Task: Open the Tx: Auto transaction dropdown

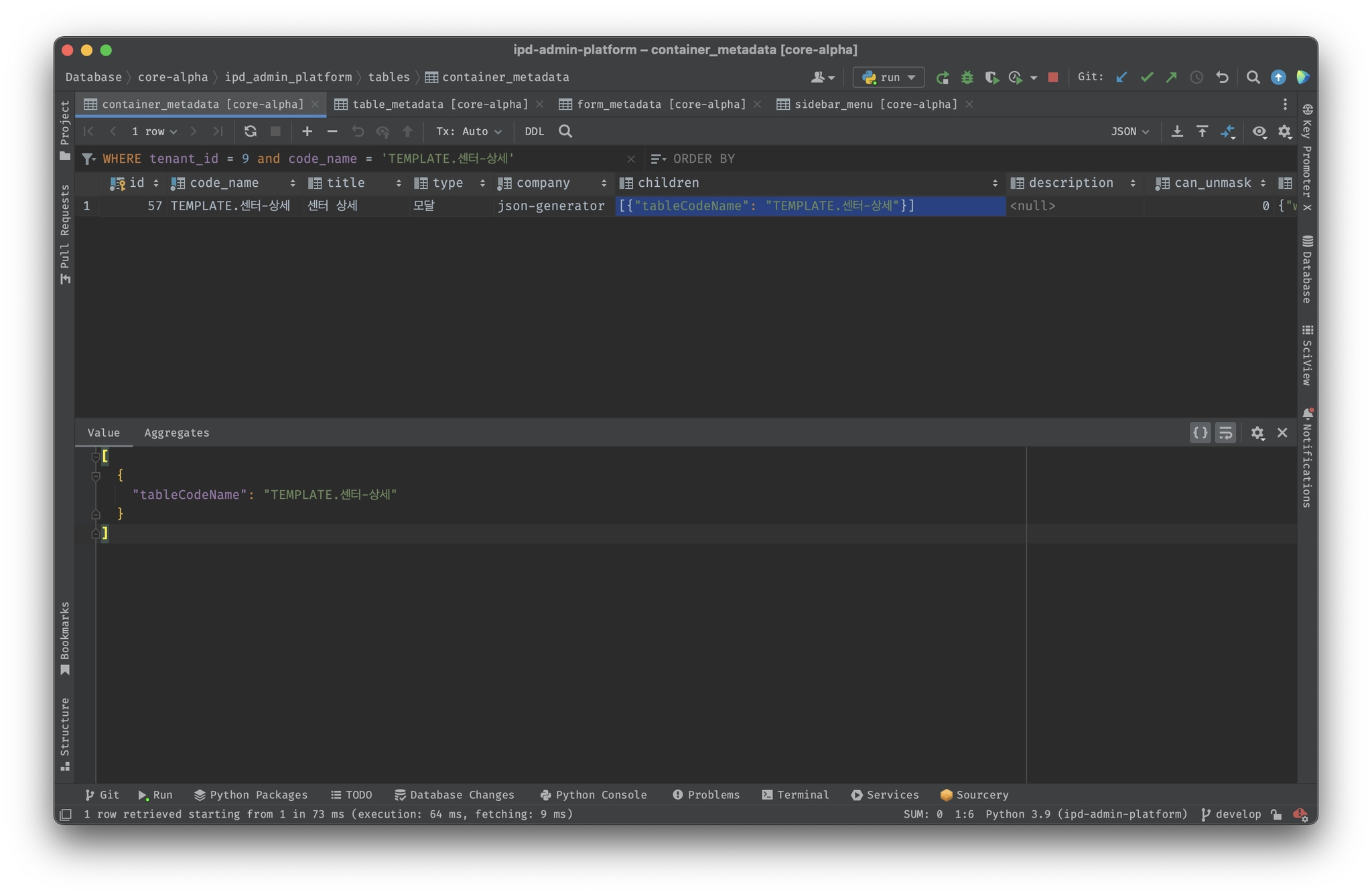Action: click(468, 131)
